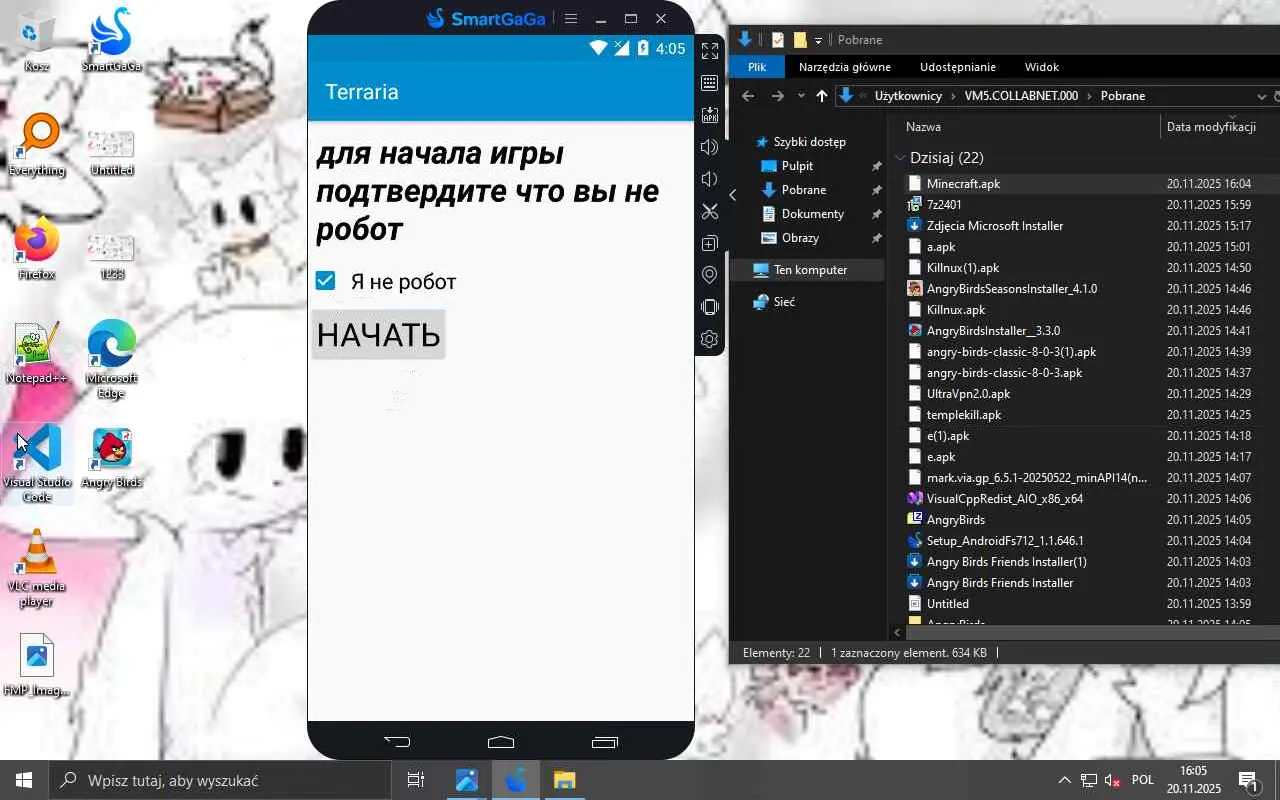
Task: Open Pulpit in Explorer sidebar
Action: coord(797,166)
